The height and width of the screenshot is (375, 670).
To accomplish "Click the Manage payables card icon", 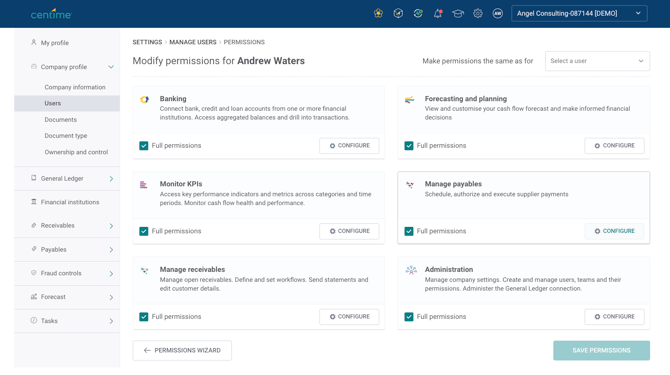I will click(x=410, y=185).
